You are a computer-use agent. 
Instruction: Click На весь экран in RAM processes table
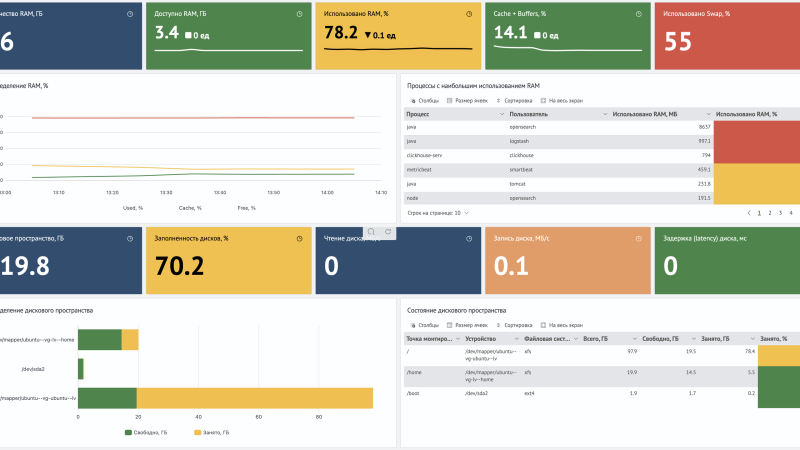coord(562,101)
